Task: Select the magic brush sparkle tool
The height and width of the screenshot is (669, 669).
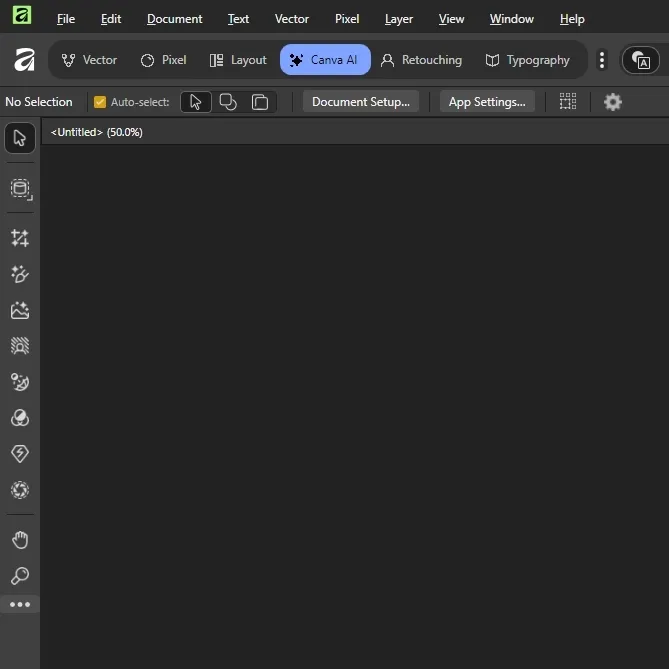Action: (20, 274)
